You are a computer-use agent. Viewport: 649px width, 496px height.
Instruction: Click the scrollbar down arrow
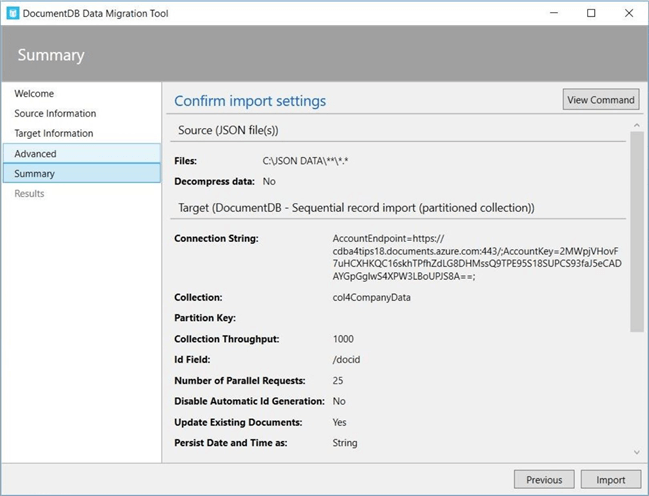pos(637,453)
